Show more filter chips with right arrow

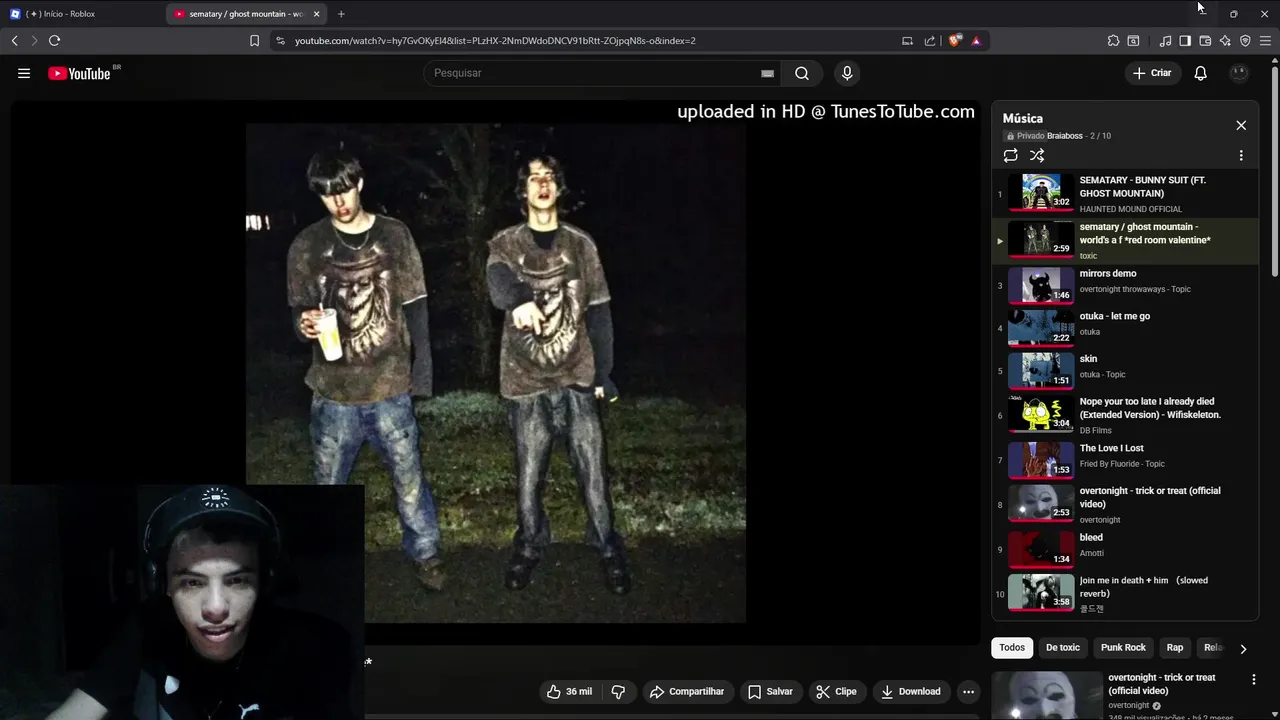(x=1243, y=648)
